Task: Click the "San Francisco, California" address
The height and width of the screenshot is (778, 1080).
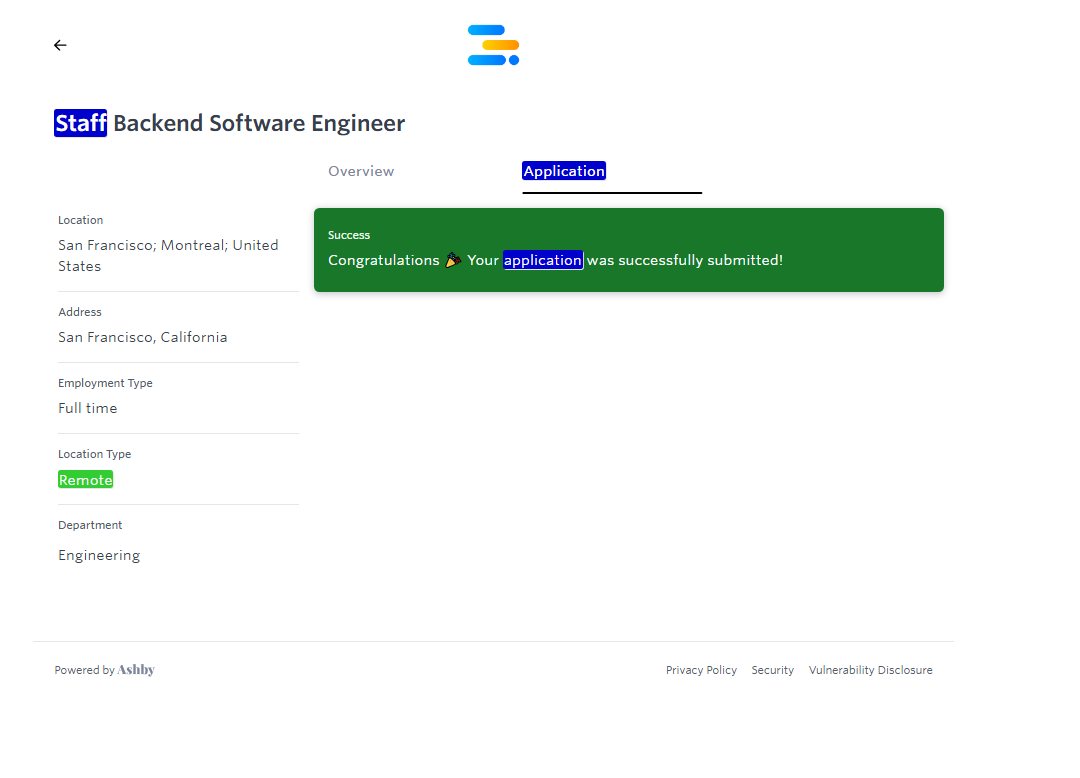Action: point(143,337)
